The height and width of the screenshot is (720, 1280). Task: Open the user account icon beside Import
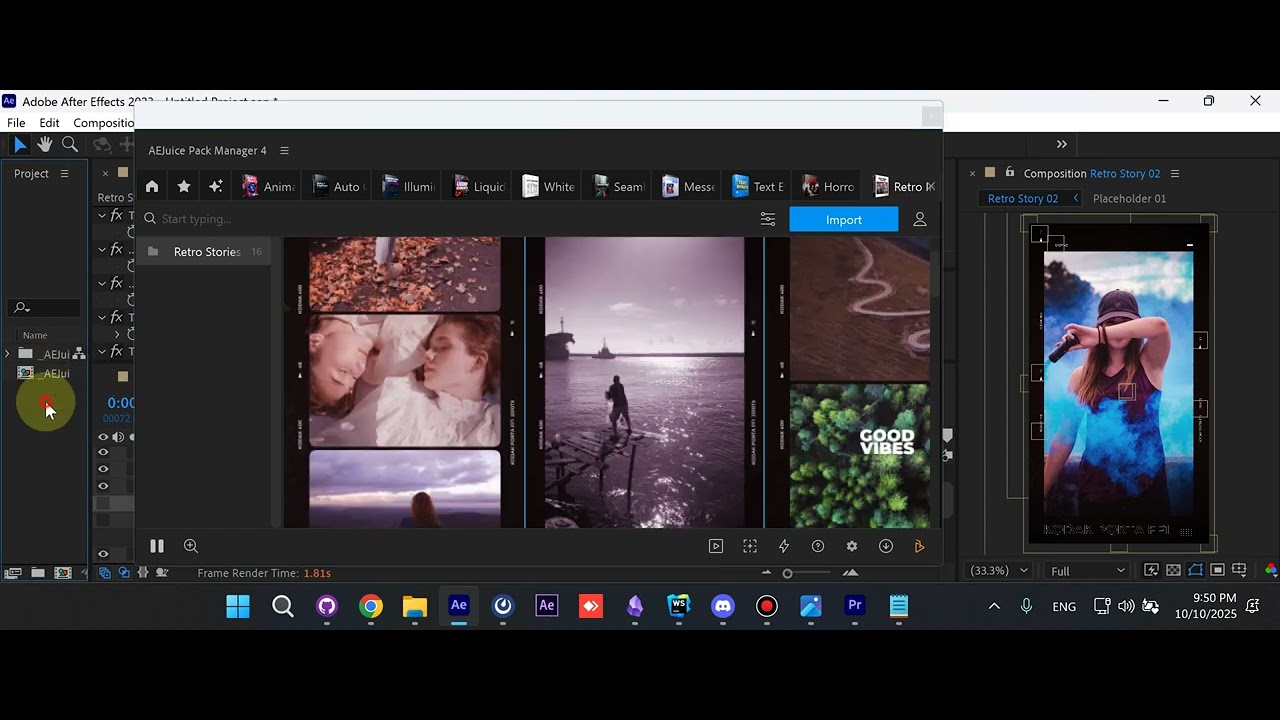point(920,219)
